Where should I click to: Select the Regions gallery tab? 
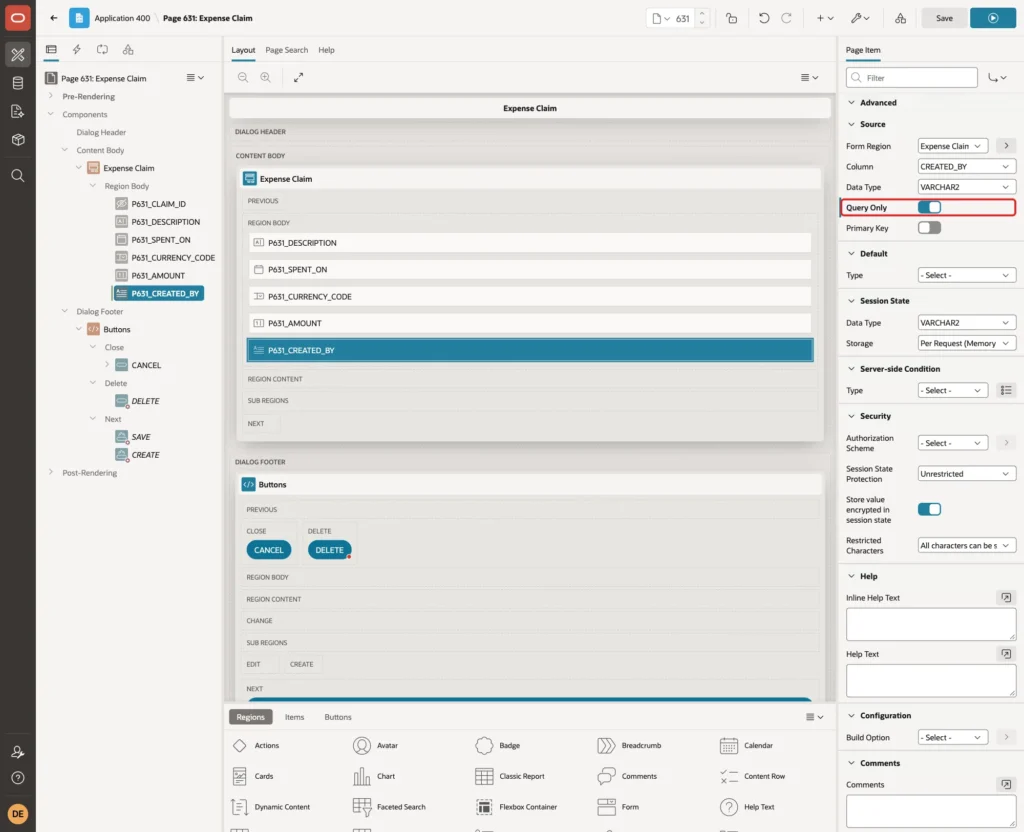pos(250,717)
